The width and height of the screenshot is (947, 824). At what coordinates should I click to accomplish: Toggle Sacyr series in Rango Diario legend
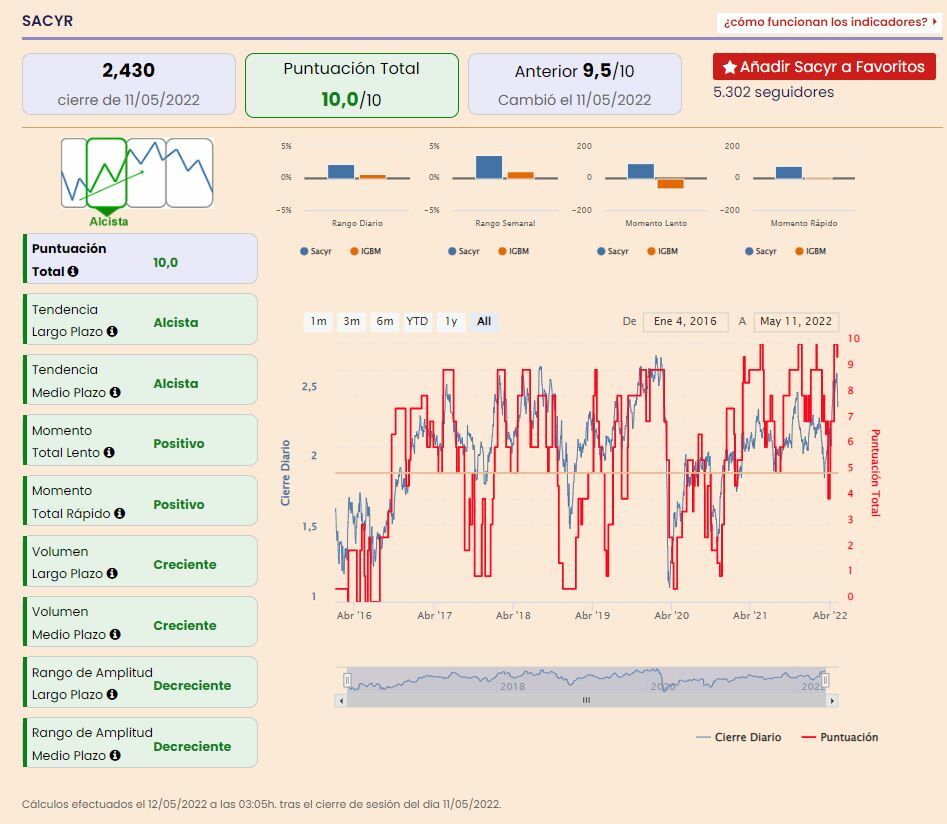(x=316, y=251)
